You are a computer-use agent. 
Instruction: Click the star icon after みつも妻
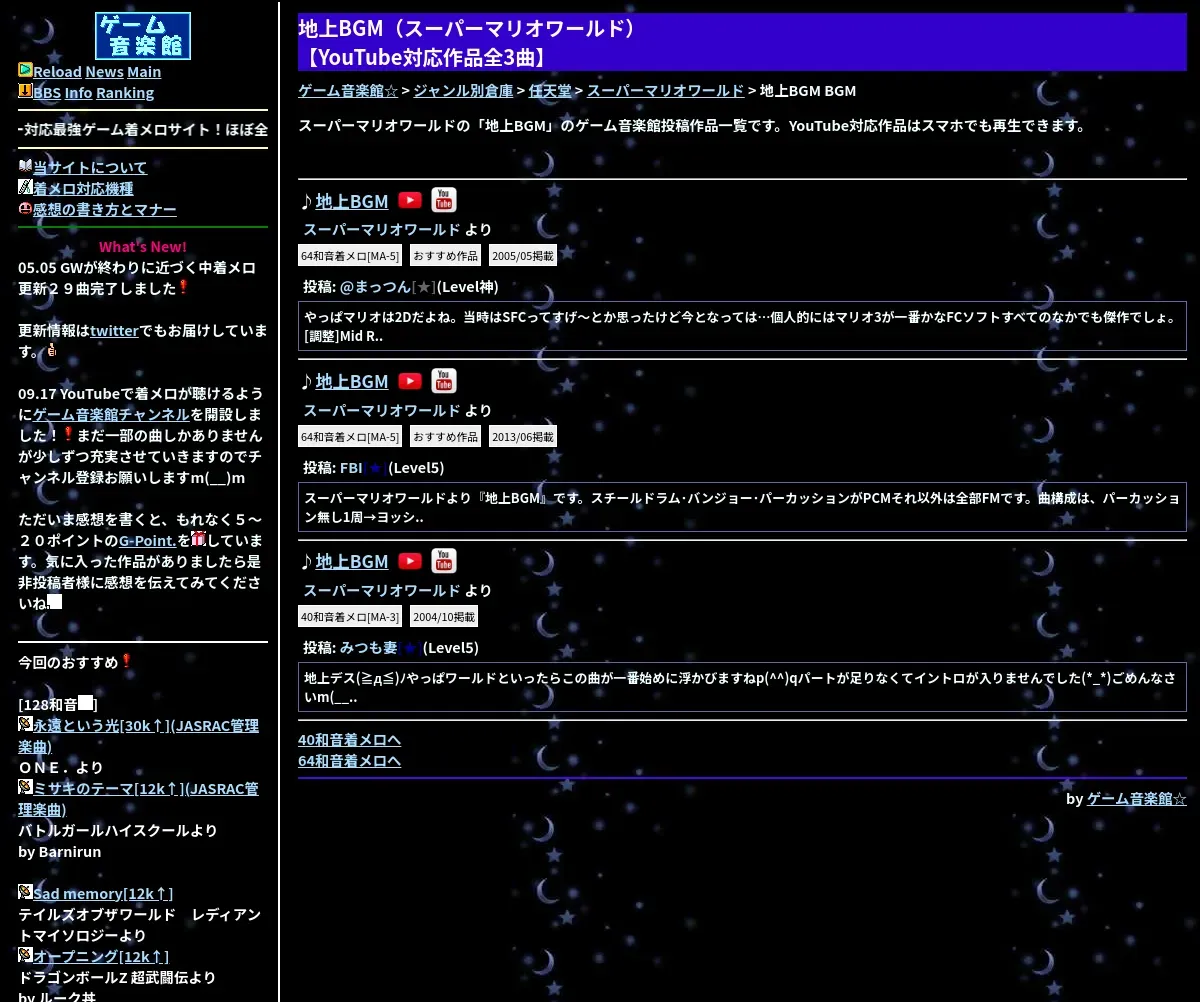409,647
